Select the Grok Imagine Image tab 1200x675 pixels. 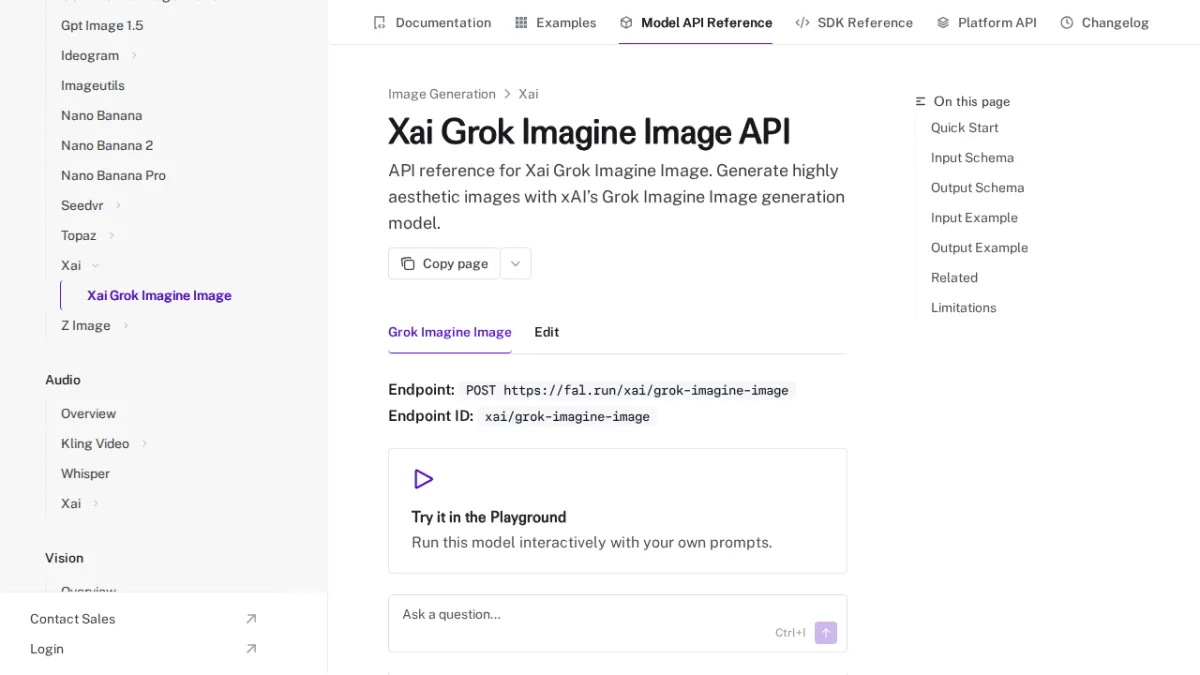450,332
